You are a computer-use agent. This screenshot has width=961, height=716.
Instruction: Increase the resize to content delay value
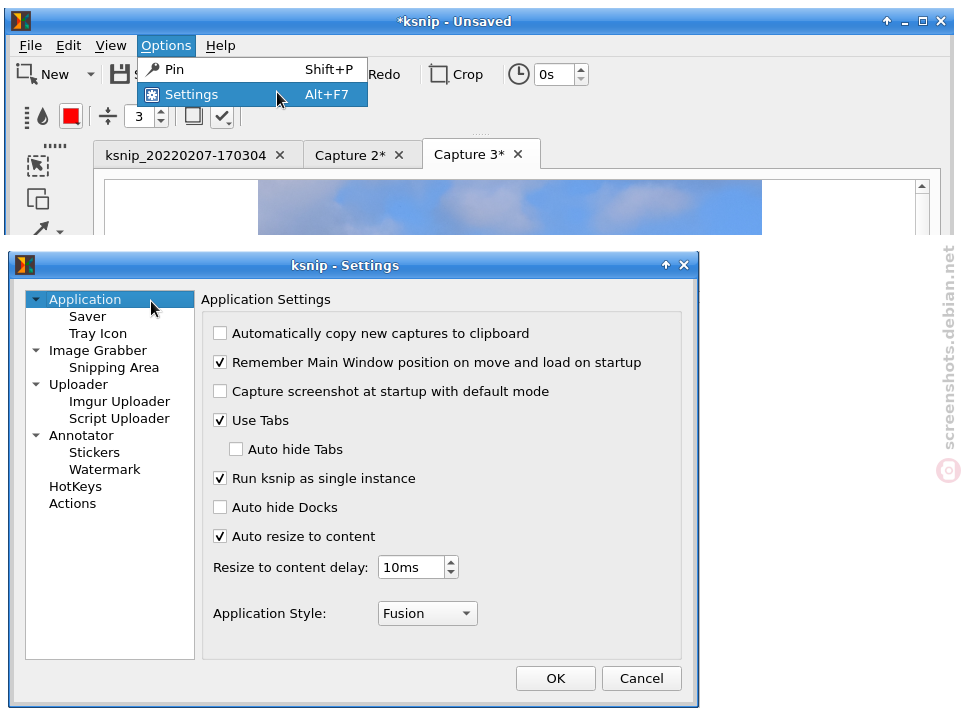pyautogui.click(x=451, y=562)
